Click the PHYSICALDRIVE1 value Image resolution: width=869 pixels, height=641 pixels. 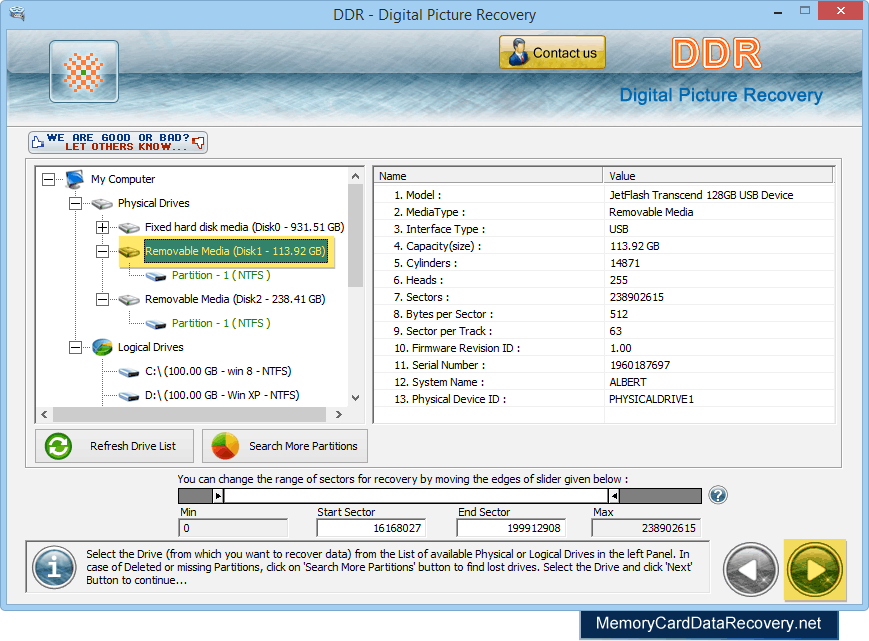(x=651, y=399)
